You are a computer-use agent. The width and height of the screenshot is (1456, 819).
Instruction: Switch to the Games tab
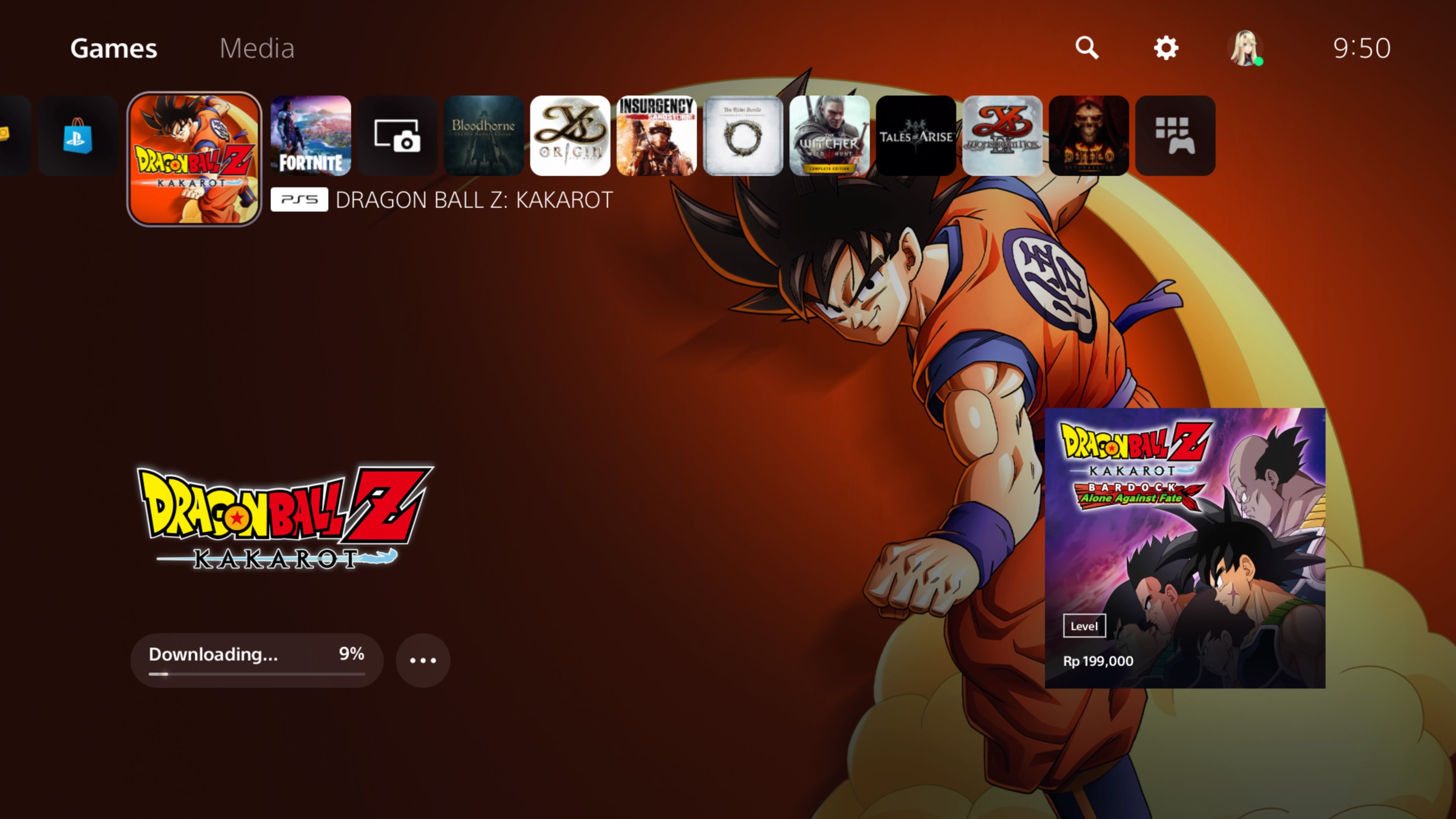tap(114, 48)
